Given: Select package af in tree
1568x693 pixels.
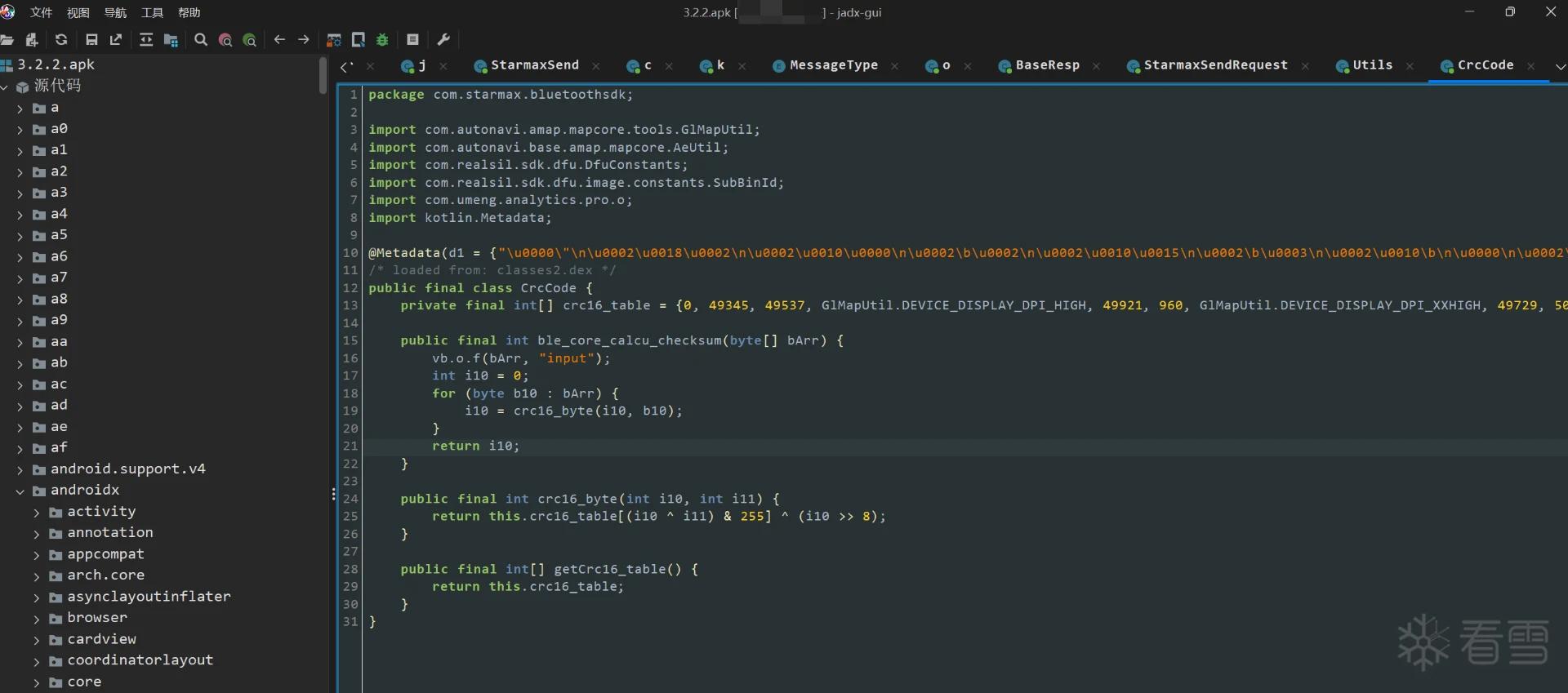Looking at the screenshot, I should (59, 448).
